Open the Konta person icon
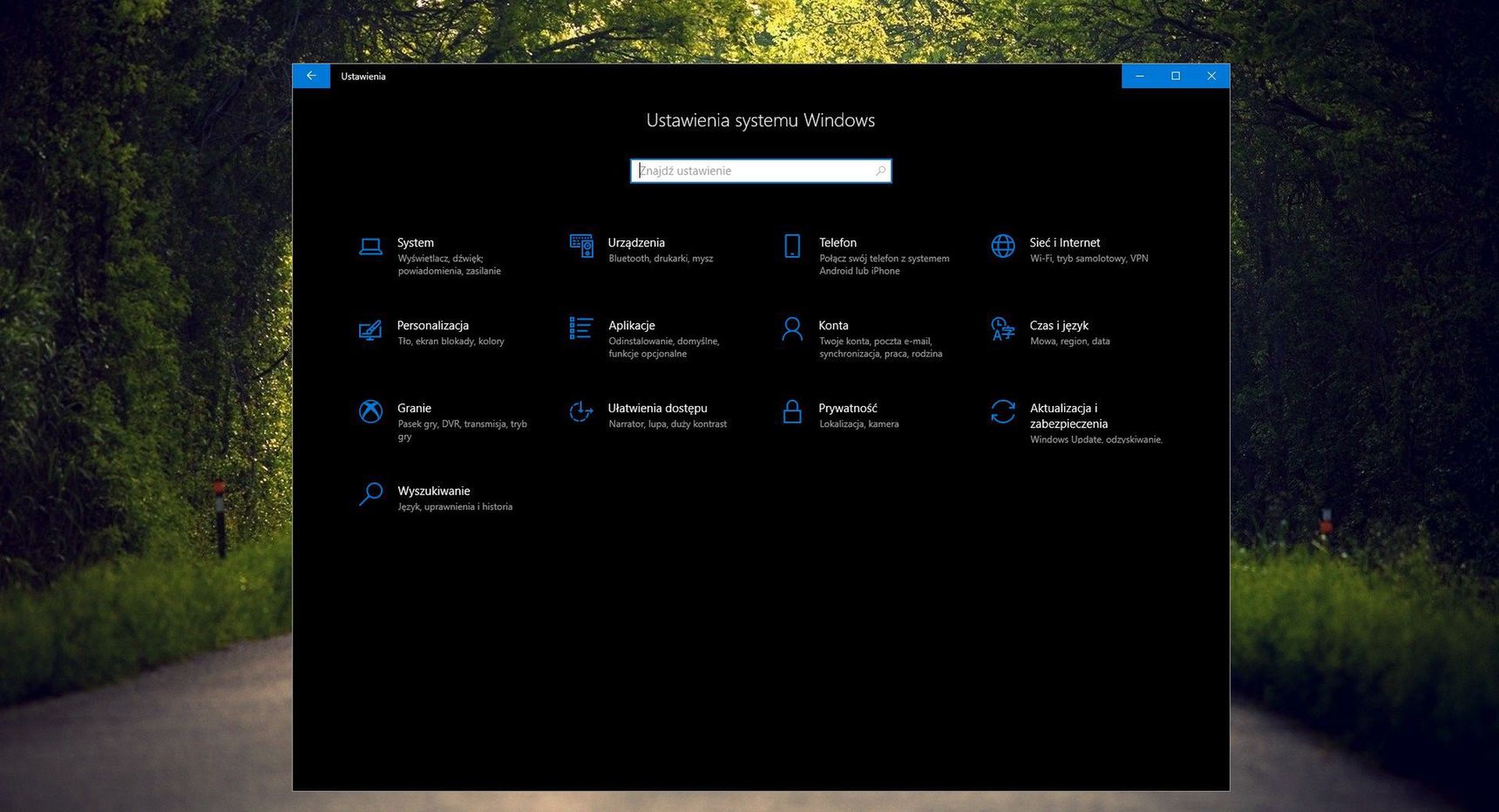 tap(792, 328)
